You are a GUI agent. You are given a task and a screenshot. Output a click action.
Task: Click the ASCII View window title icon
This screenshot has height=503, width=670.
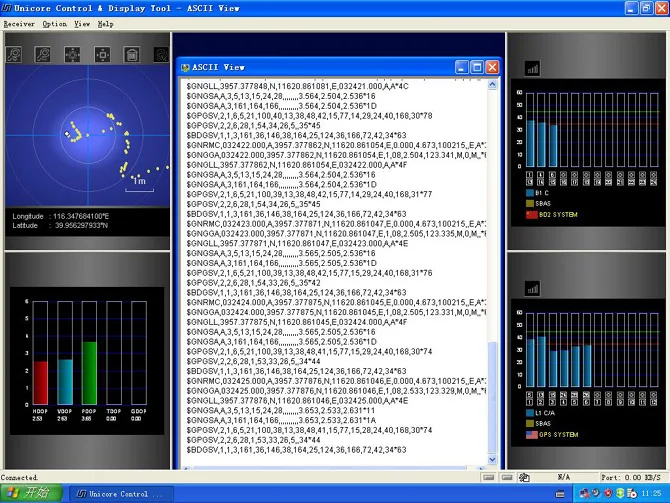[185, 68]
